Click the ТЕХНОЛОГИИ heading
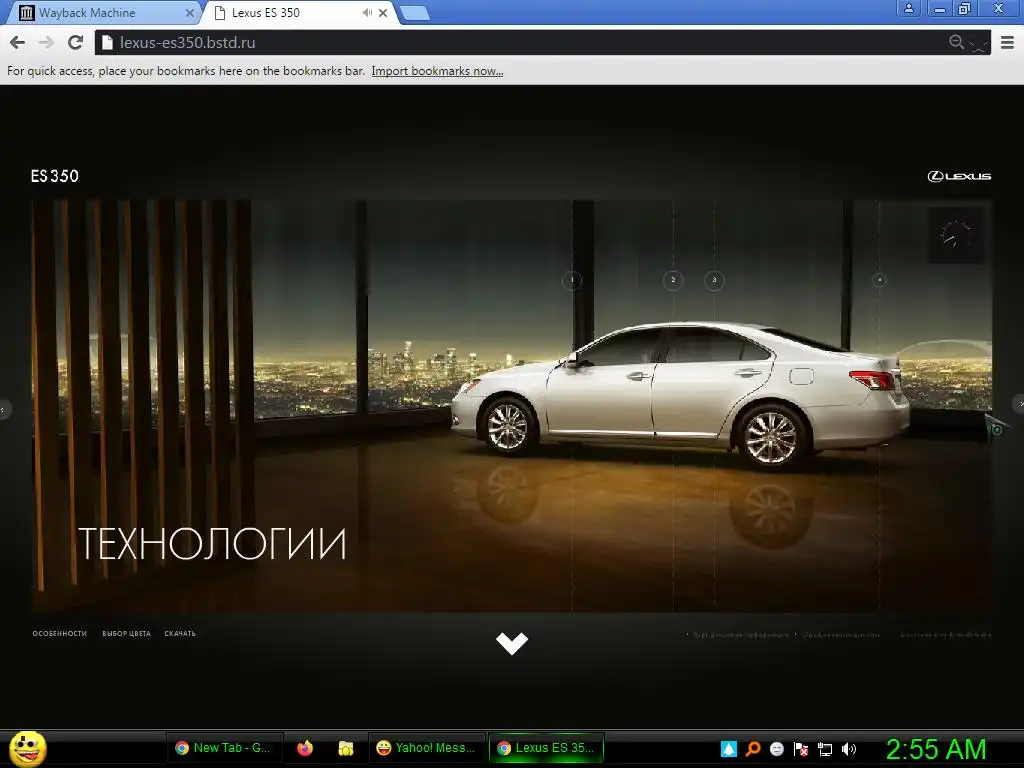Image resolution: width=1024 pixels, height=768 pixels. (212, 544)
